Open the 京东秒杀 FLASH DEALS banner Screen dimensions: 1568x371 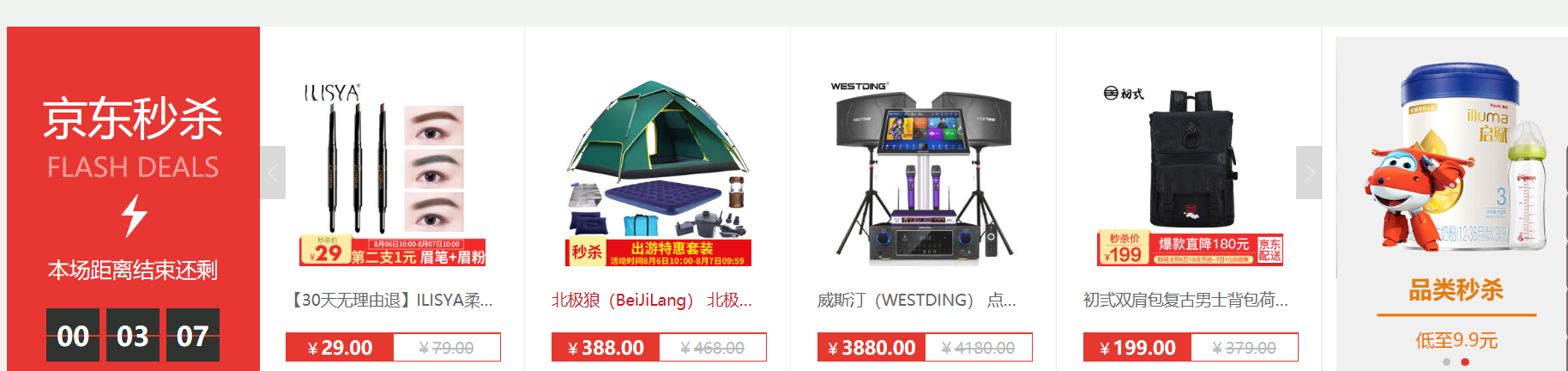(x=133, y=199)
